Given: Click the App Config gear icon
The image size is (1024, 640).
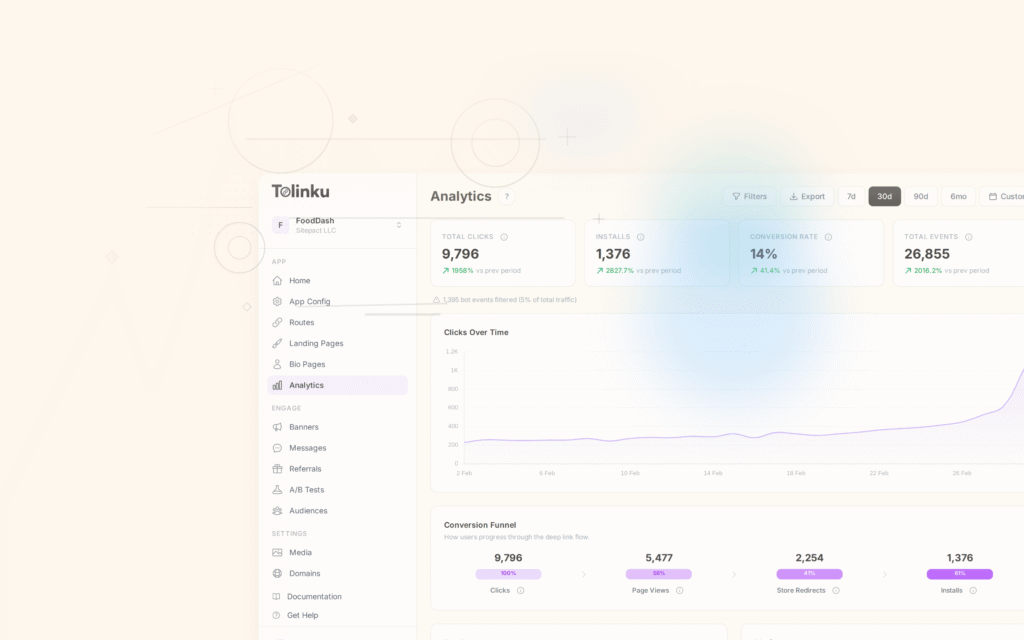Looking at the screenshot, I should point(277,302).
